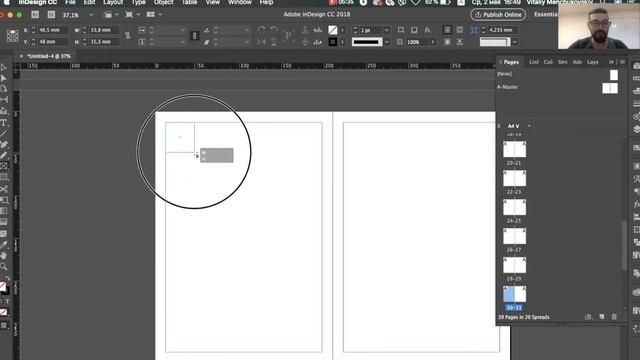Click the delete selected pages trash icon
The width and height of the screenshot is (640, 360).
tap(614, 317)
